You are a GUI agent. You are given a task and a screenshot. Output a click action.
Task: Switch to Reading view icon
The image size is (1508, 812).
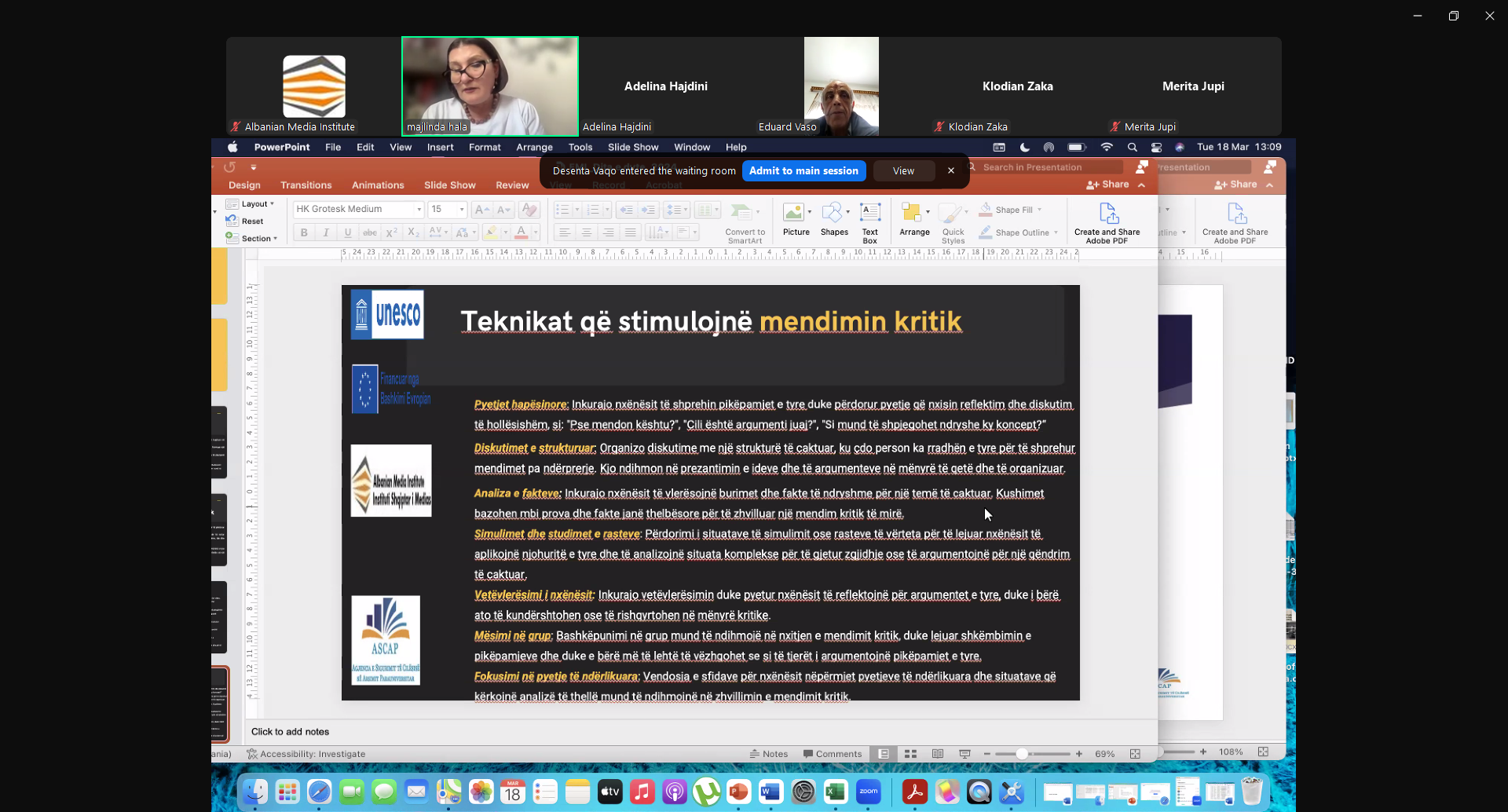pos(938,754)
